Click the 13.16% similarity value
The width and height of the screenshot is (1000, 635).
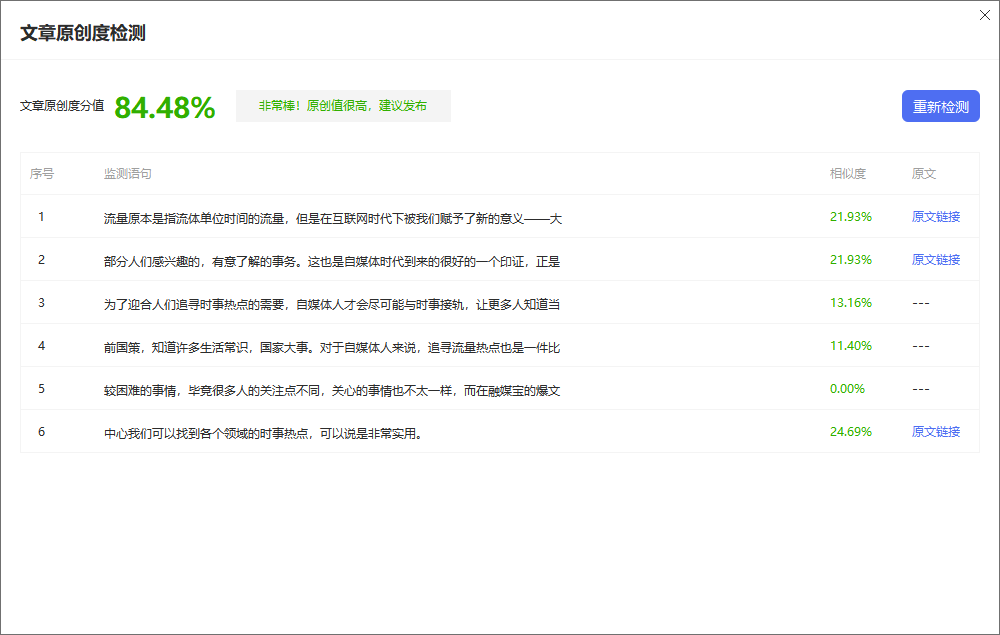850,303
